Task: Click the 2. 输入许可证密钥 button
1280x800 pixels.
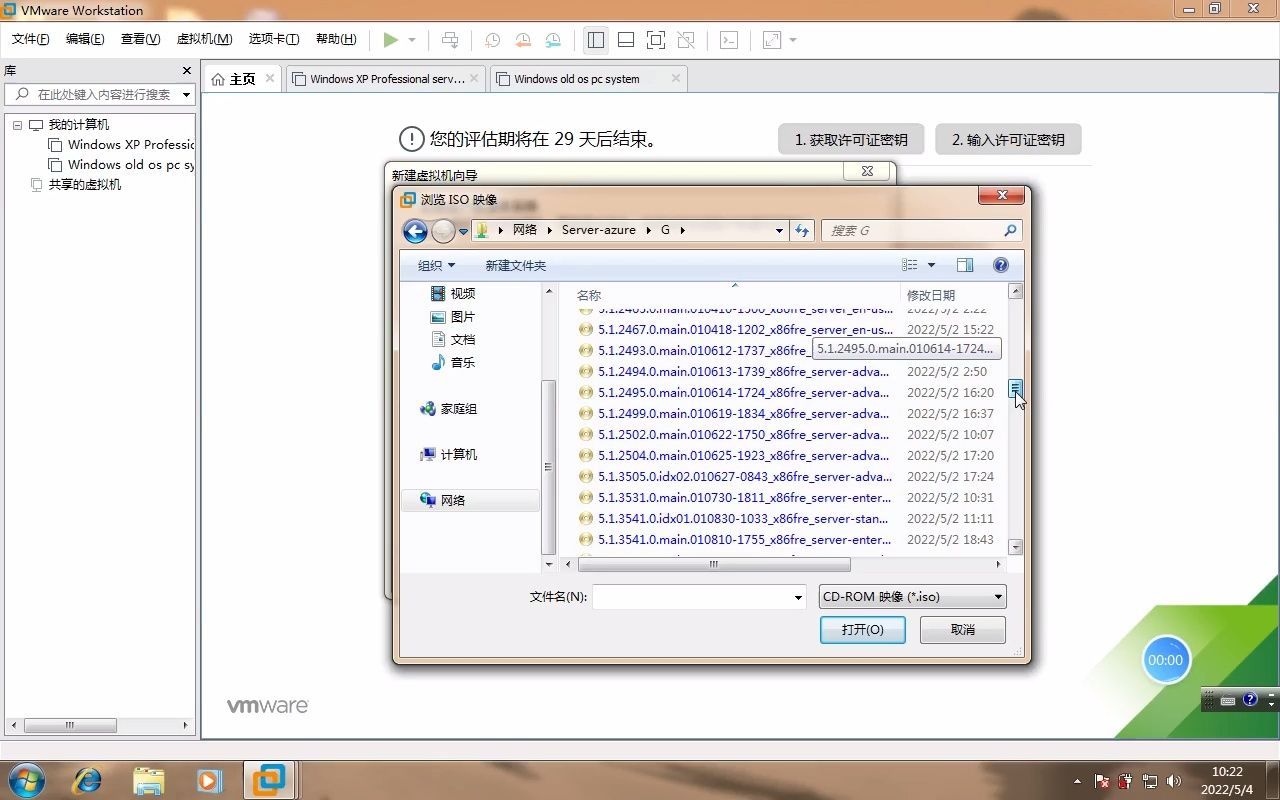Action: pyautogui.click(x=1008, y=140)
